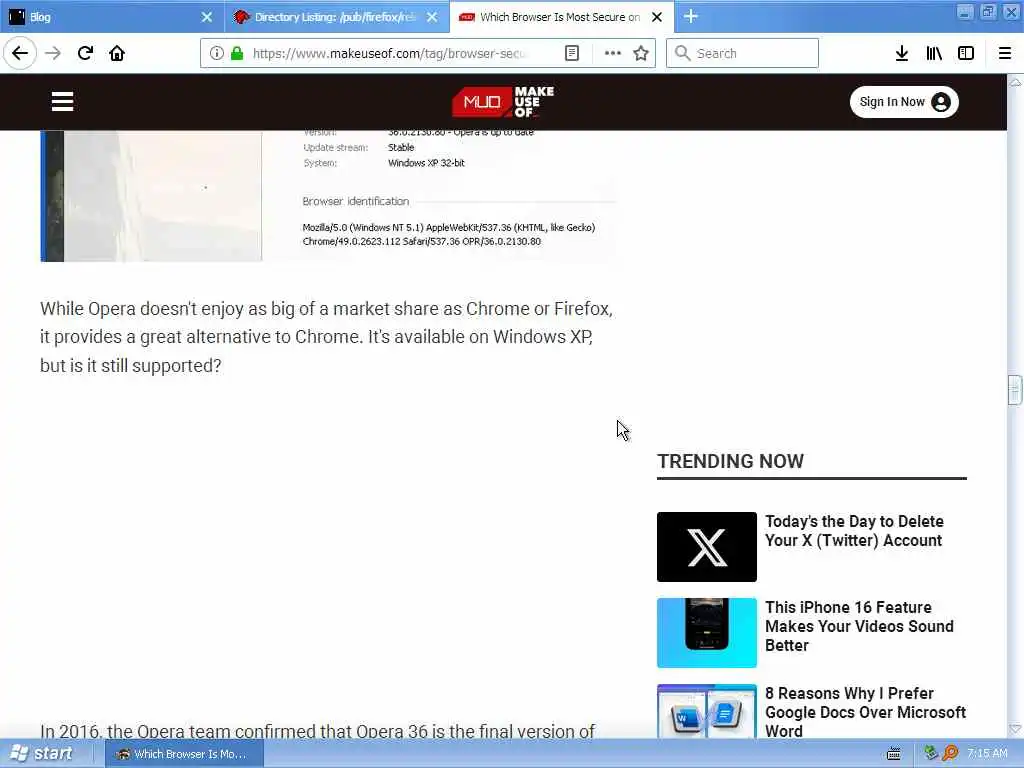Screen dimensions: 1024x768
Task: Toggle reader view in address bar
Action: coord(571,53)
